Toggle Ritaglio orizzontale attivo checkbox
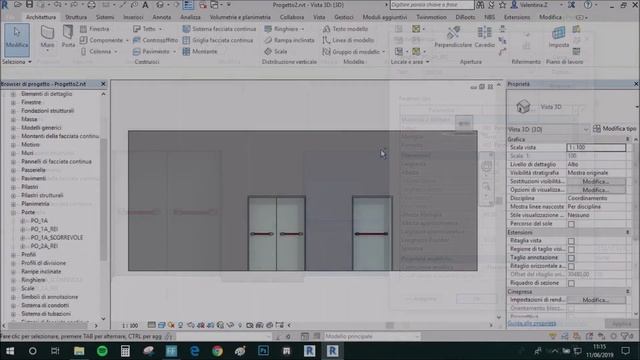640x360 pixels. point(571,267)
